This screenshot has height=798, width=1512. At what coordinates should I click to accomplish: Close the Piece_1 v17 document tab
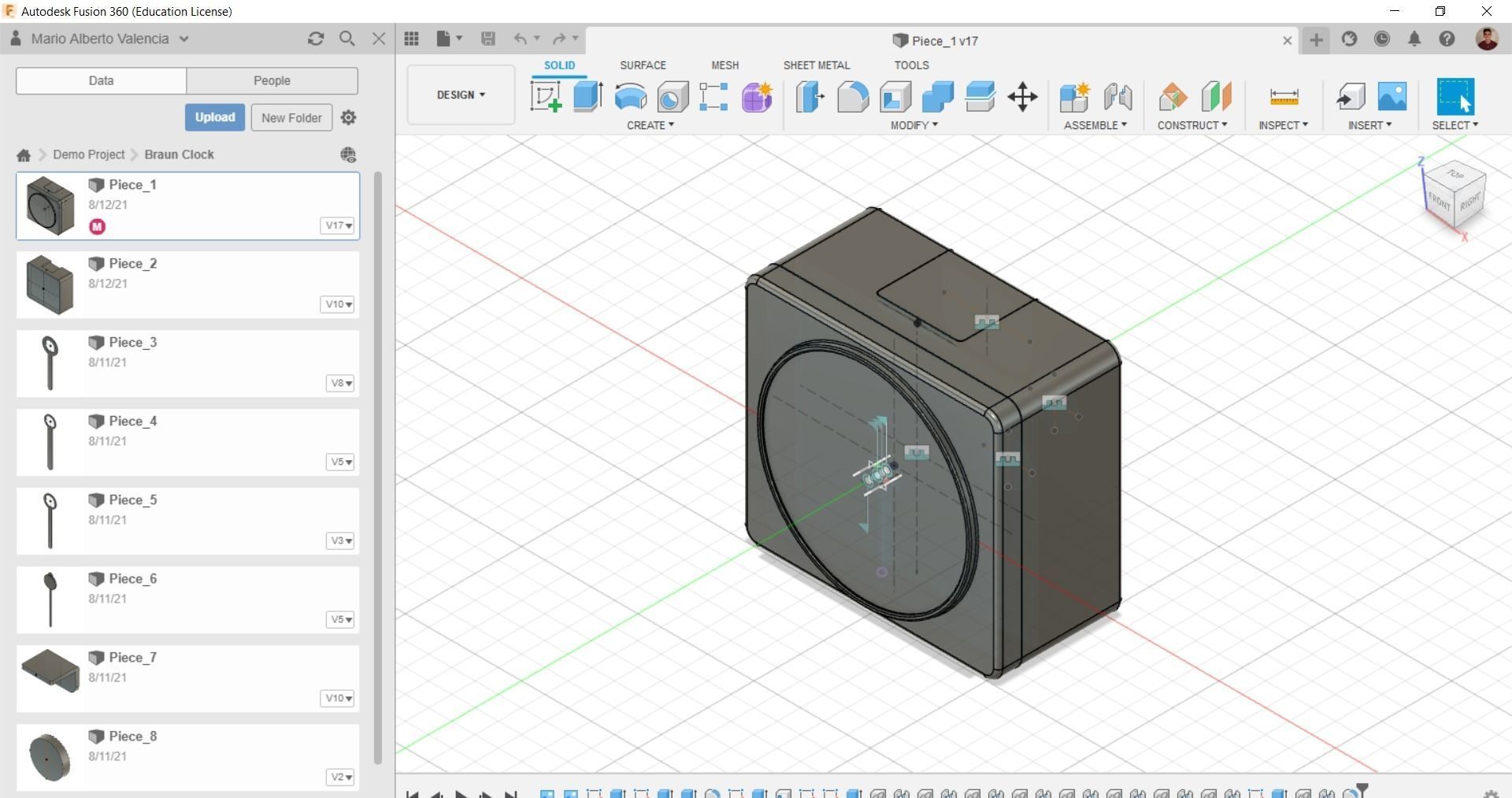click(x=1288, y=40)
